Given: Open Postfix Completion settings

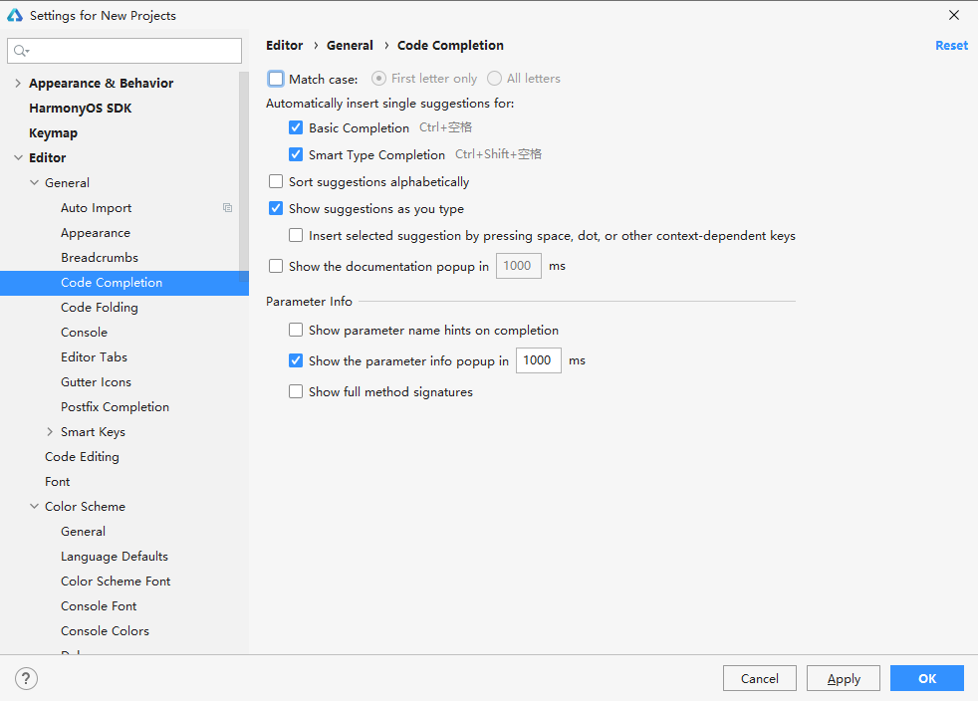Looking at the screenshot, I should click(115, 407).
